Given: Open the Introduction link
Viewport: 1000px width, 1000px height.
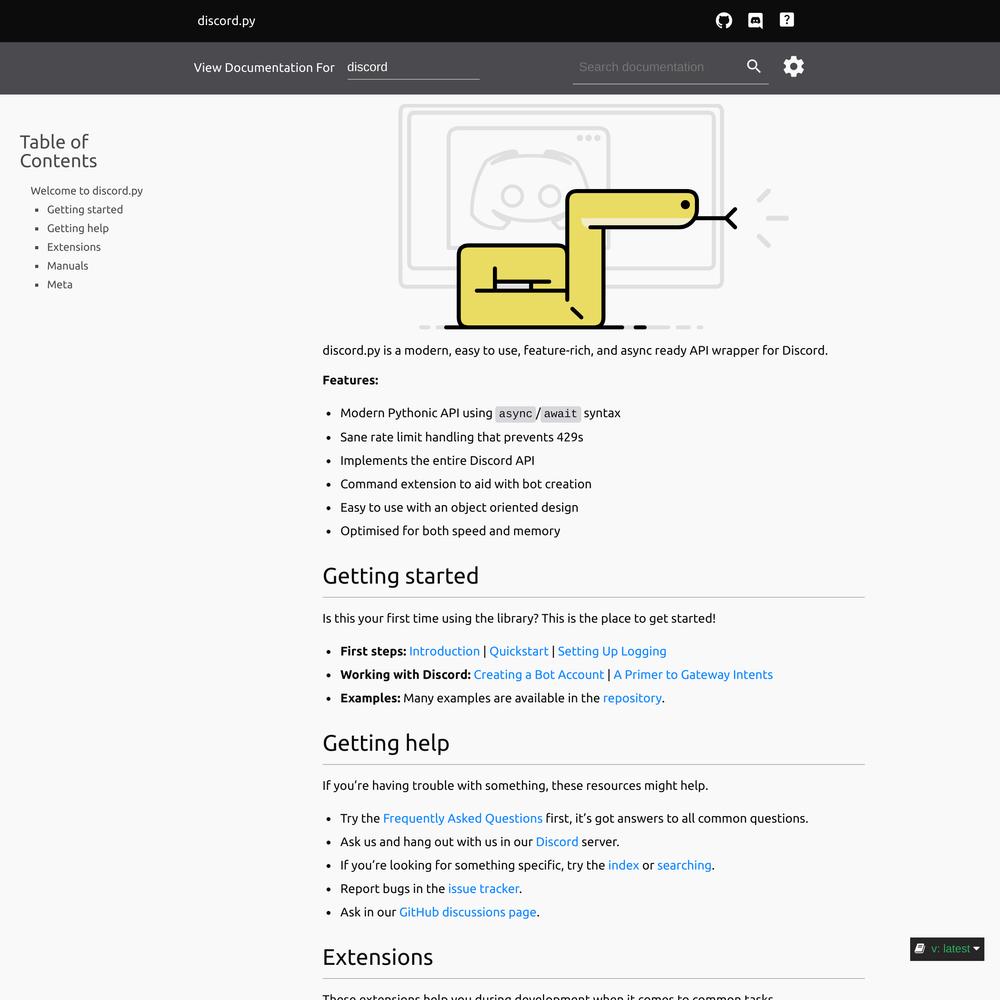Looking at the screenshot, I should pyautogui.click(x=445, y=651).
